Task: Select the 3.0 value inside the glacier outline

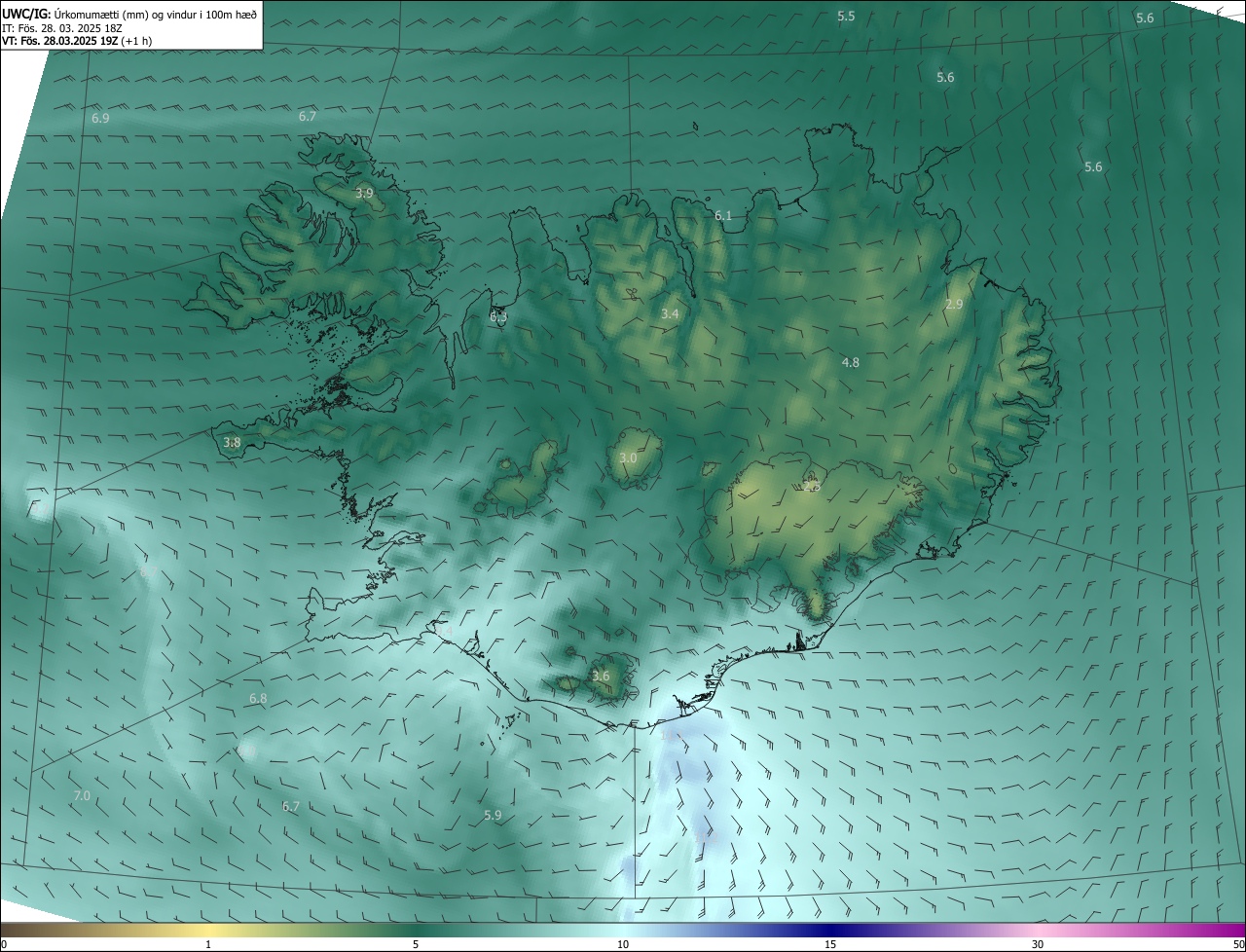Action: [x=628, y=458]
